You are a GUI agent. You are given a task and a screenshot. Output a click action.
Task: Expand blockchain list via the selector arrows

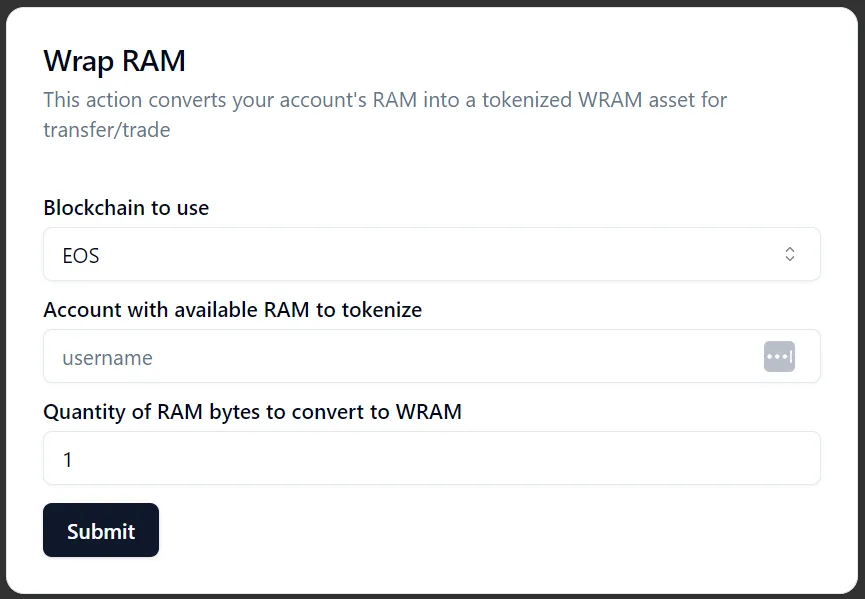789,254
